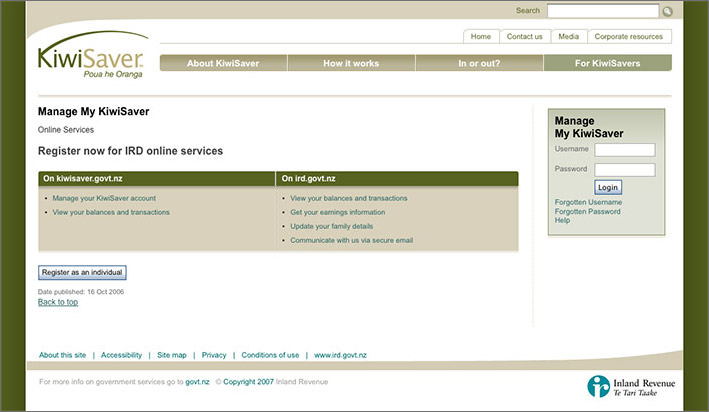Click kiwisaver.govt.nz View your balances and transactions

pos(111,212)
